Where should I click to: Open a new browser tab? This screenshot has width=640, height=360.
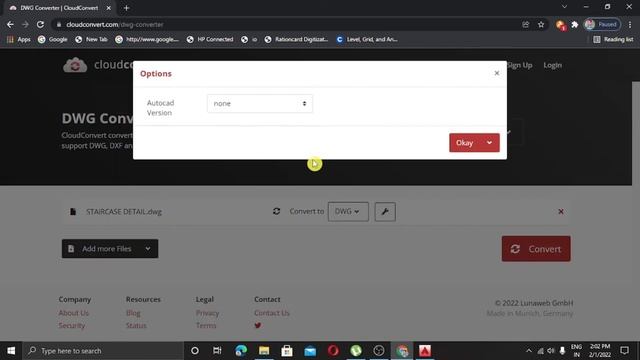(127, 8)
